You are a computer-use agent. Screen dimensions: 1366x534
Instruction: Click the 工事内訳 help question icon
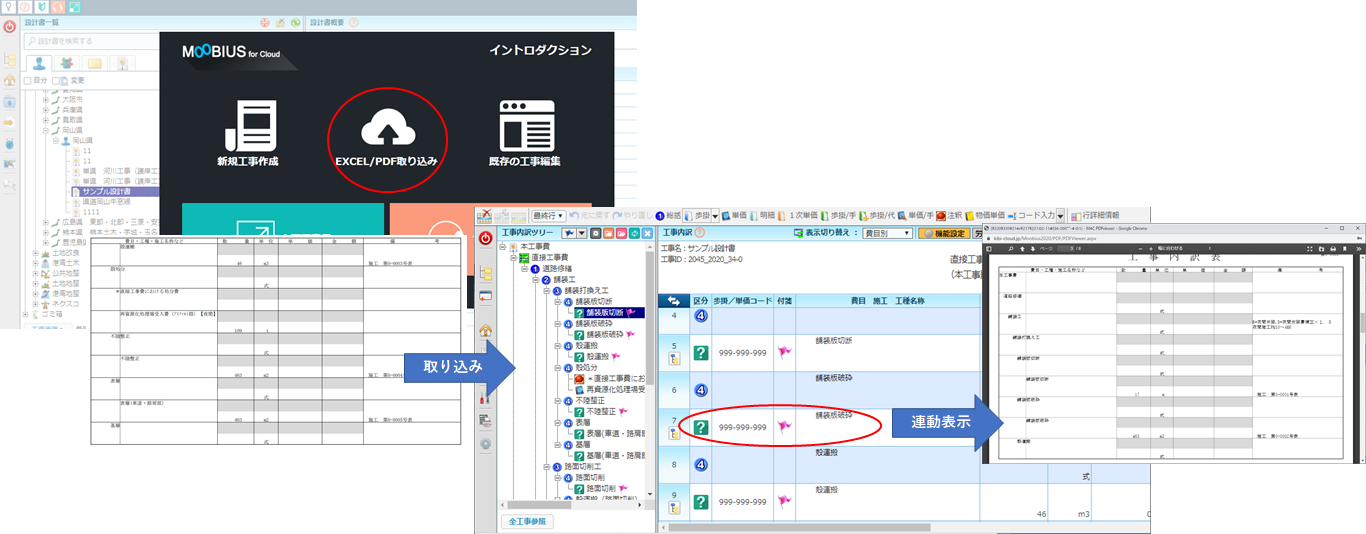(x=700, y=233)
